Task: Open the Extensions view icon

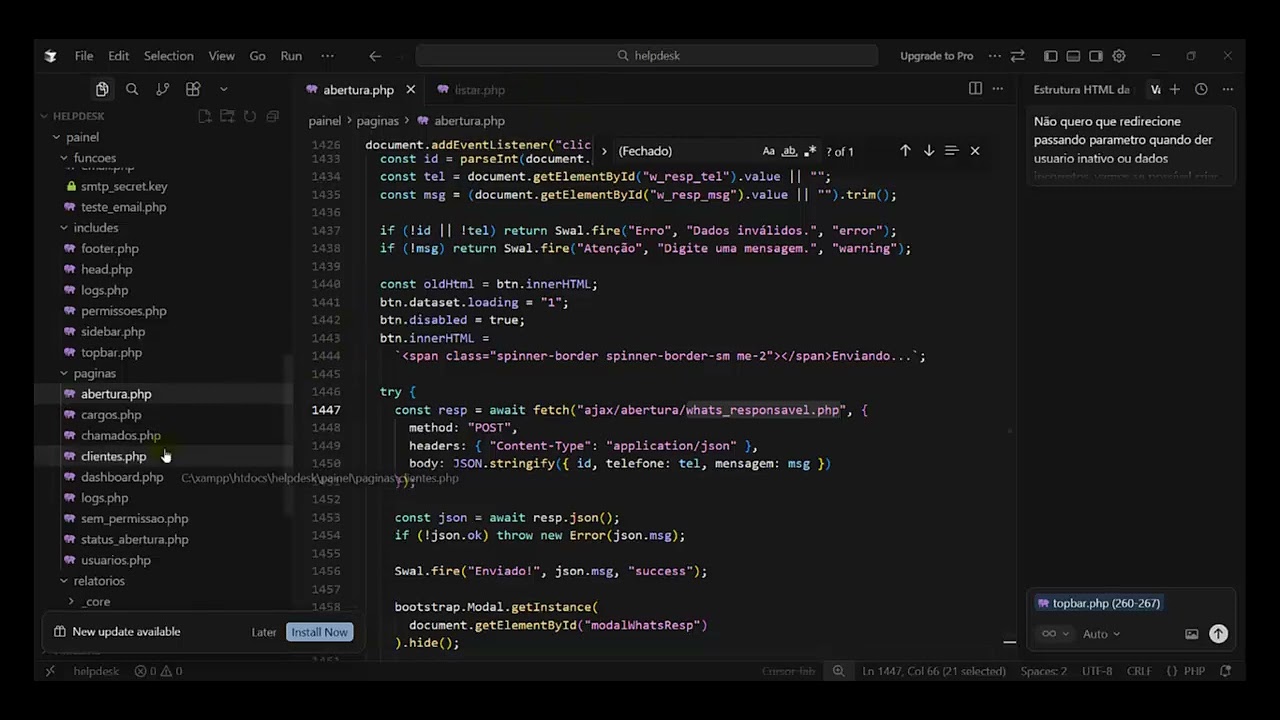Action: [193, 90]
